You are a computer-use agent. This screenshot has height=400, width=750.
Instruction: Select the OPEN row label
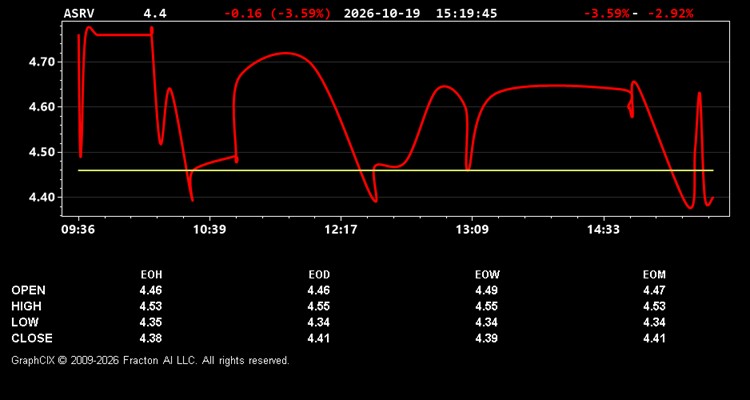coord(29,290)
